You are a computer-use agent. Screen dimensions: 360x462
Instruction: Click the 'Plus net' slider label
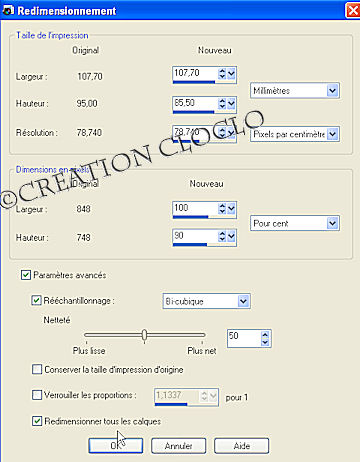click(202, 351)
